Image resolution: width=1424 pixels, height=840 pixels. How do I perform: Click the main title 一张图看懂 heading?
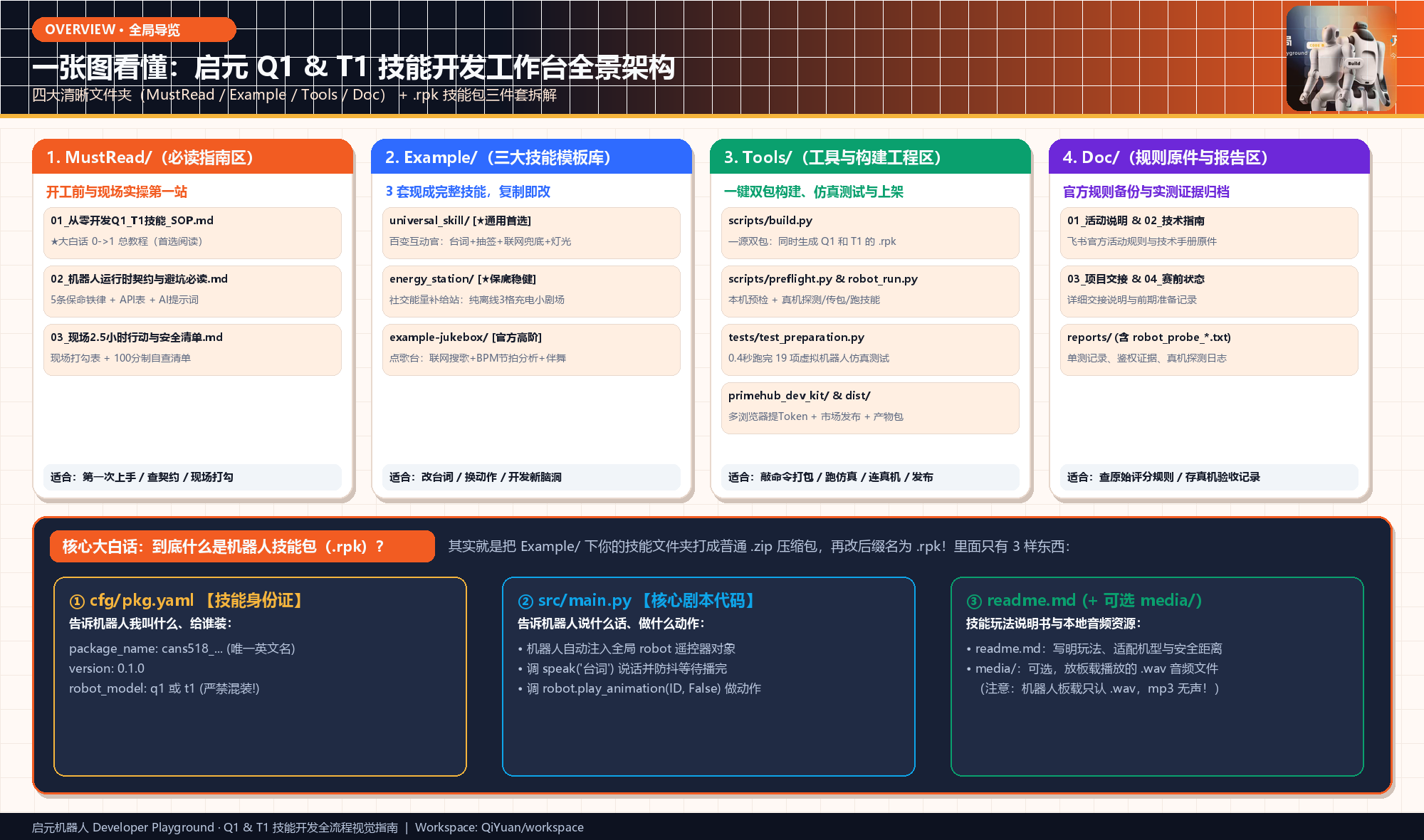[x=353, y=68]
